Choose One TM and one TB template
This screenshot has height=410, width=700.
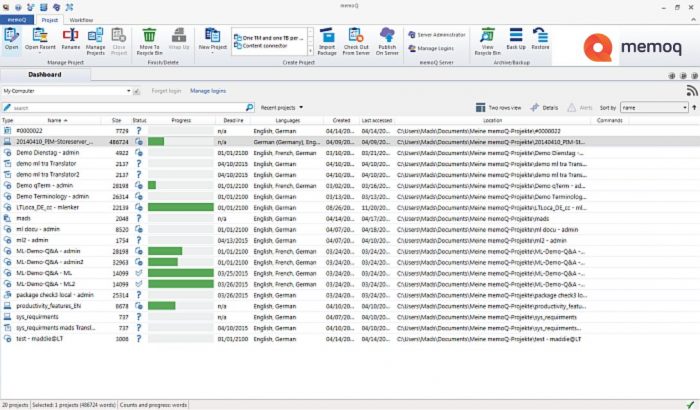pos(270,38)
